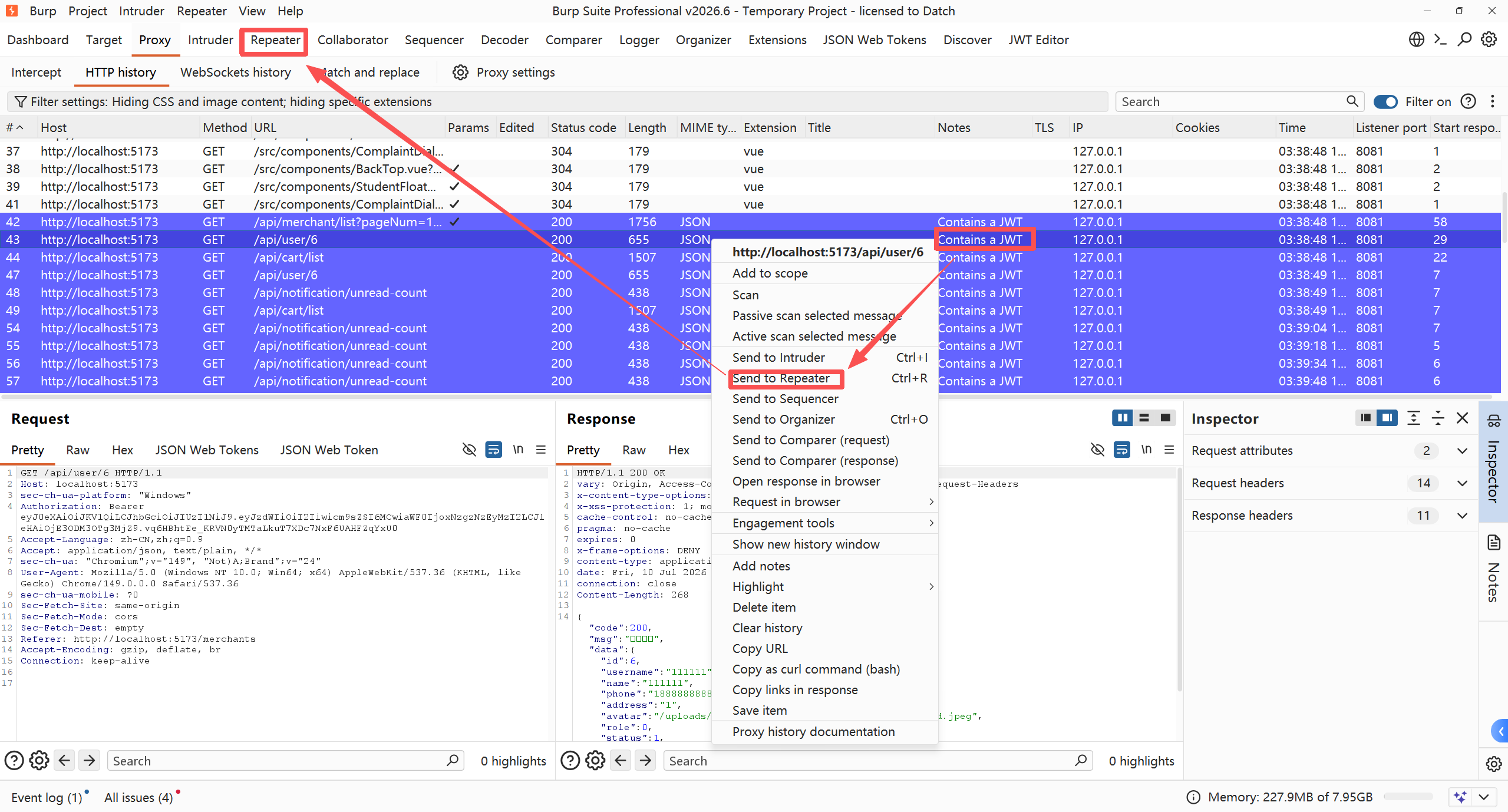Open the browser globe icon in top toolbar

pyautogui.click(x=1416, y=39)
